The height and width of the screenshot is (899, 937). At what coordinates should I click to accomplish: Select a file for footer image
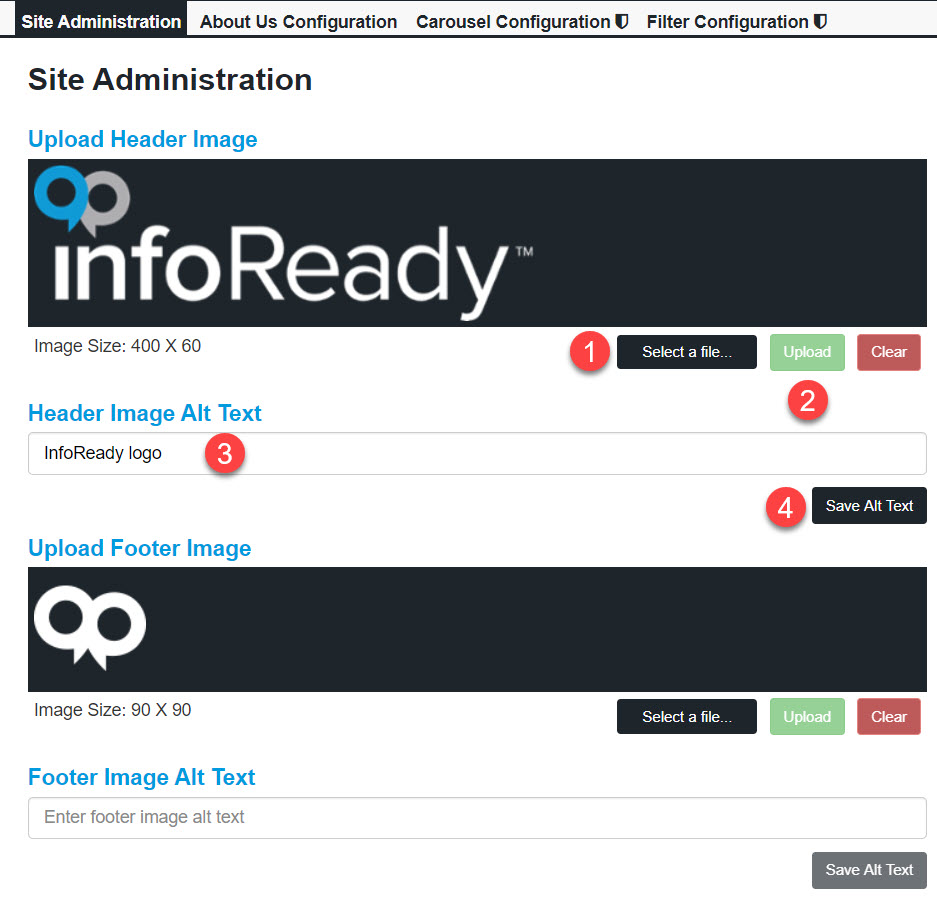point(687,717)
